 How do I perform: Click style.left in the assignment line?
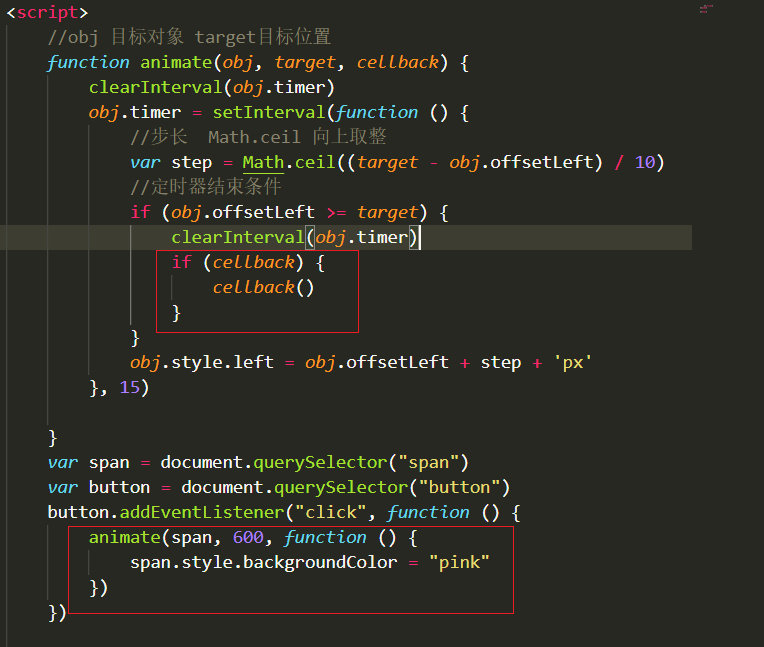(x=222, y=362)
